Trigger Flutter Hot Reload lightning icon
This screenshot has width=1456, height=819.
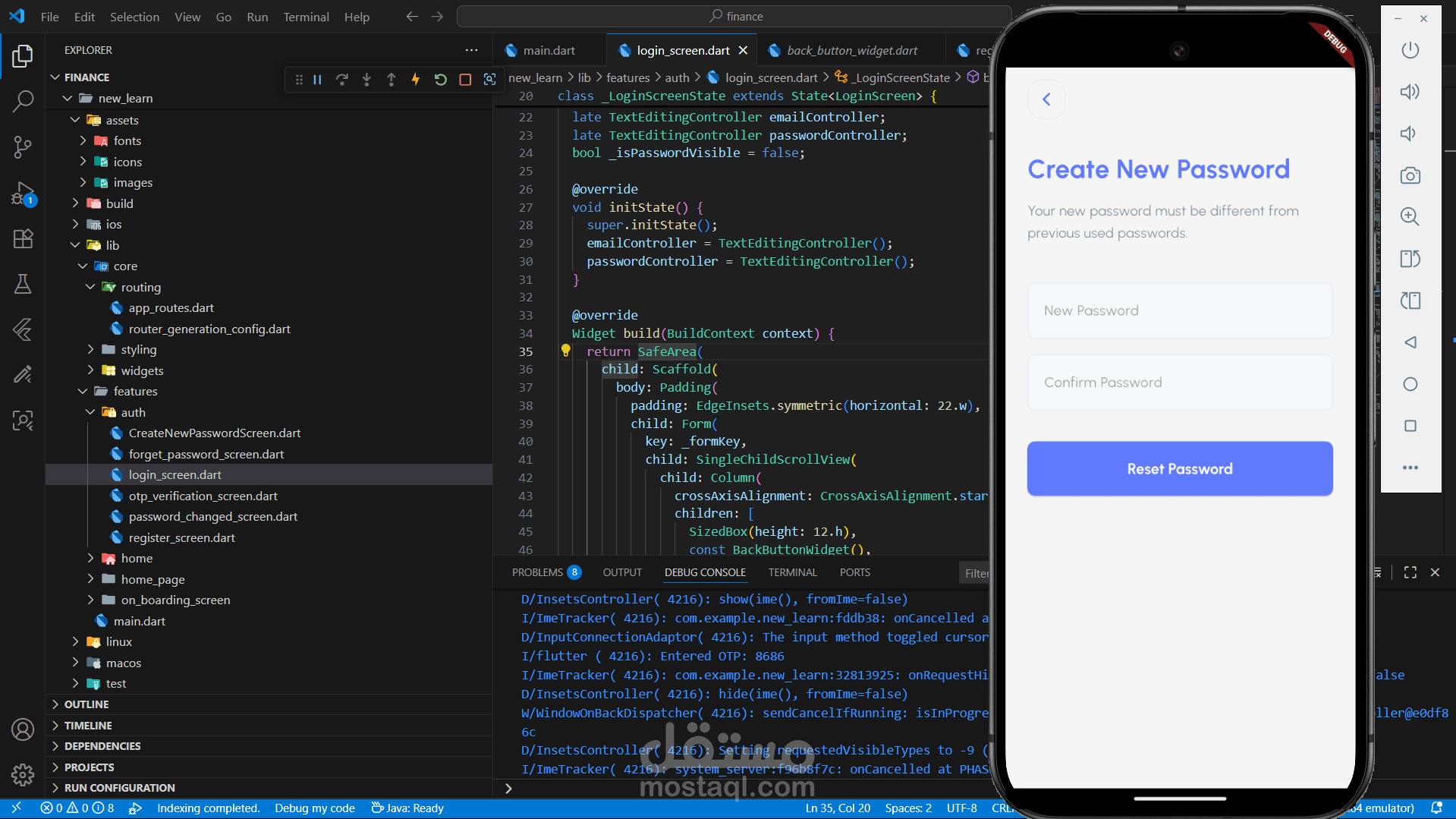(x=416, y=79)
